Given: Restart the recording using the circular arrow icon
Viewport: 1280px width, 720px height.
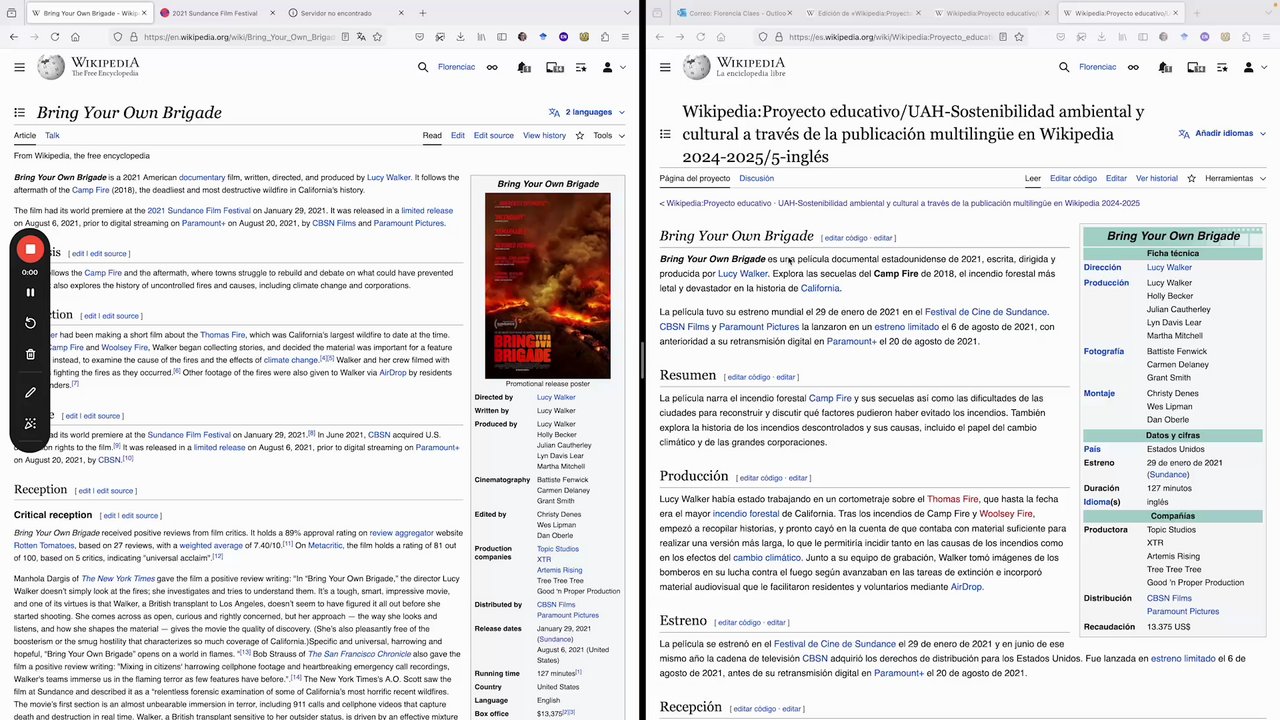Looking at the screenshot, I should pos(30,323).
